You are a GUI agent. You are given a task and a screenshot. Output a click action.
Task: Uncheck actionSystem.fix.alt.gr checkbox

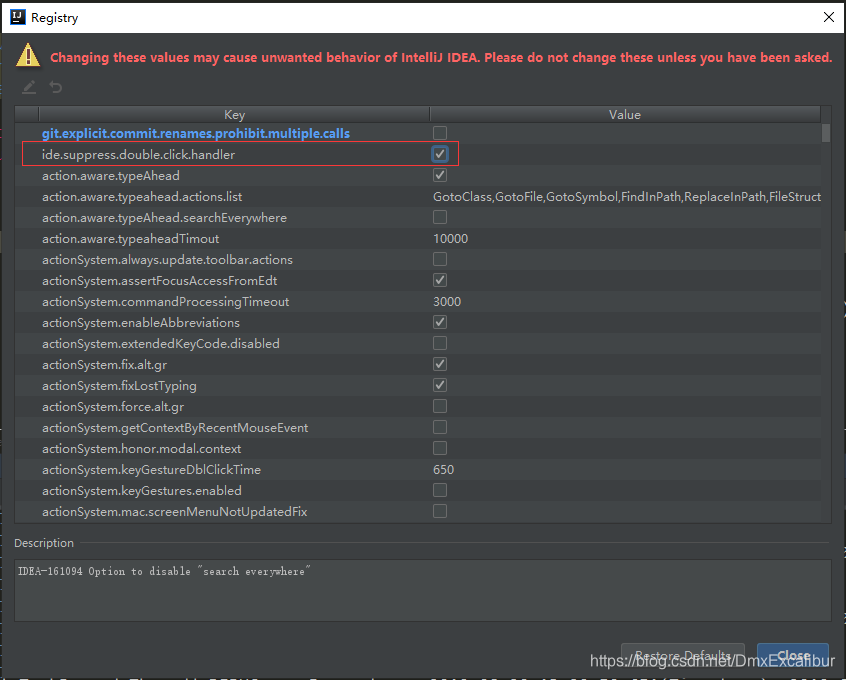440,364
